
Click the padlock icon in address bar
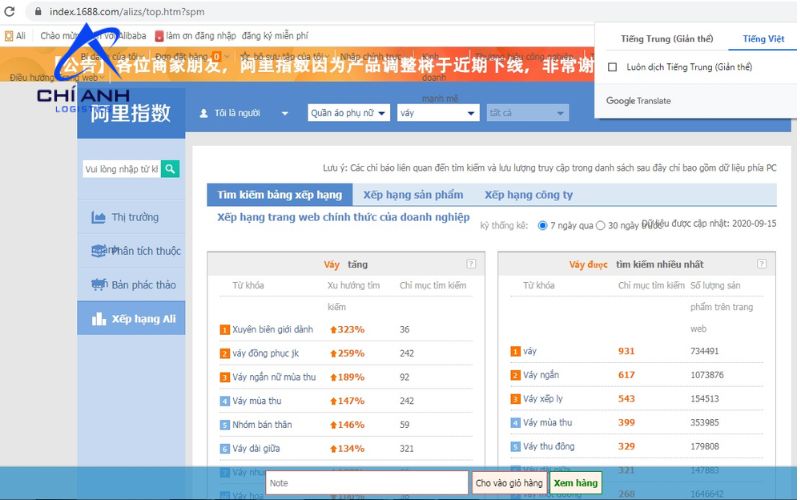38,11
